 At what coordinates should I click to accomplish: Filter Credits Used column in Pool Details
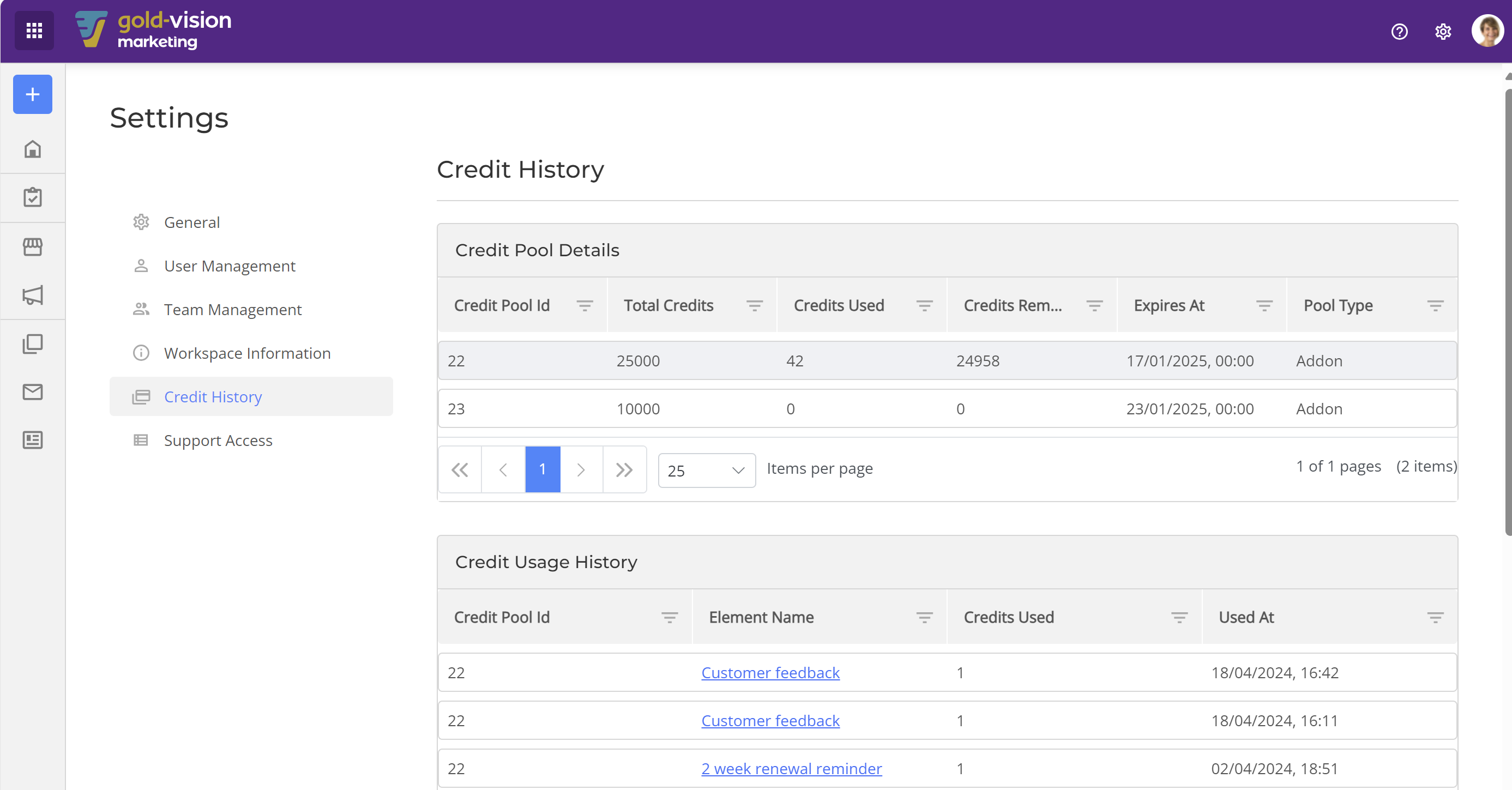point(924,306)
